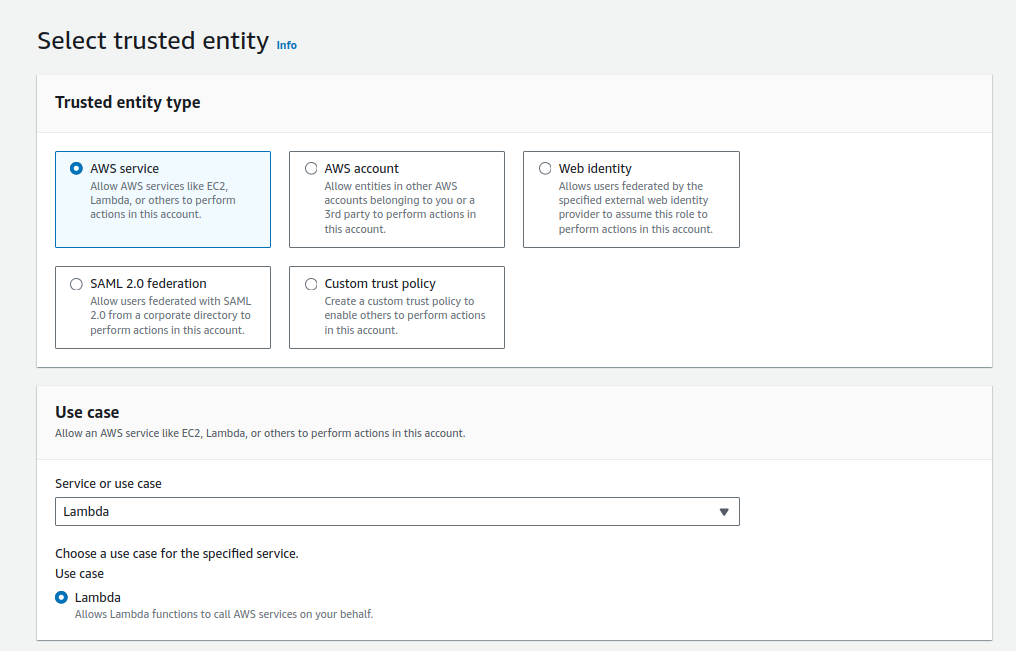
Task: Select the Web identity radio button
Action: 545,169
